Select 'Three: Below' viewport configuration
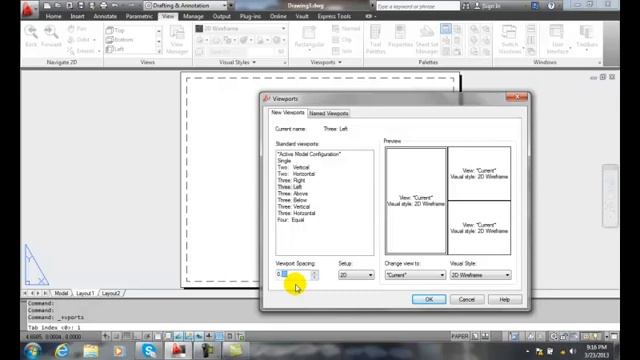 pos(292,200)
